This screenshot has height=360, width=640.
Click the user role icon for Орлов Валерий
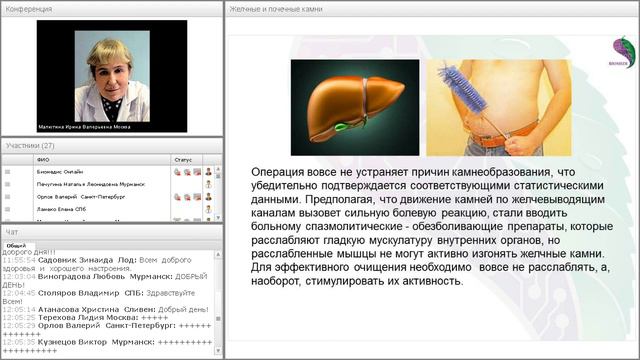(209, 197)
